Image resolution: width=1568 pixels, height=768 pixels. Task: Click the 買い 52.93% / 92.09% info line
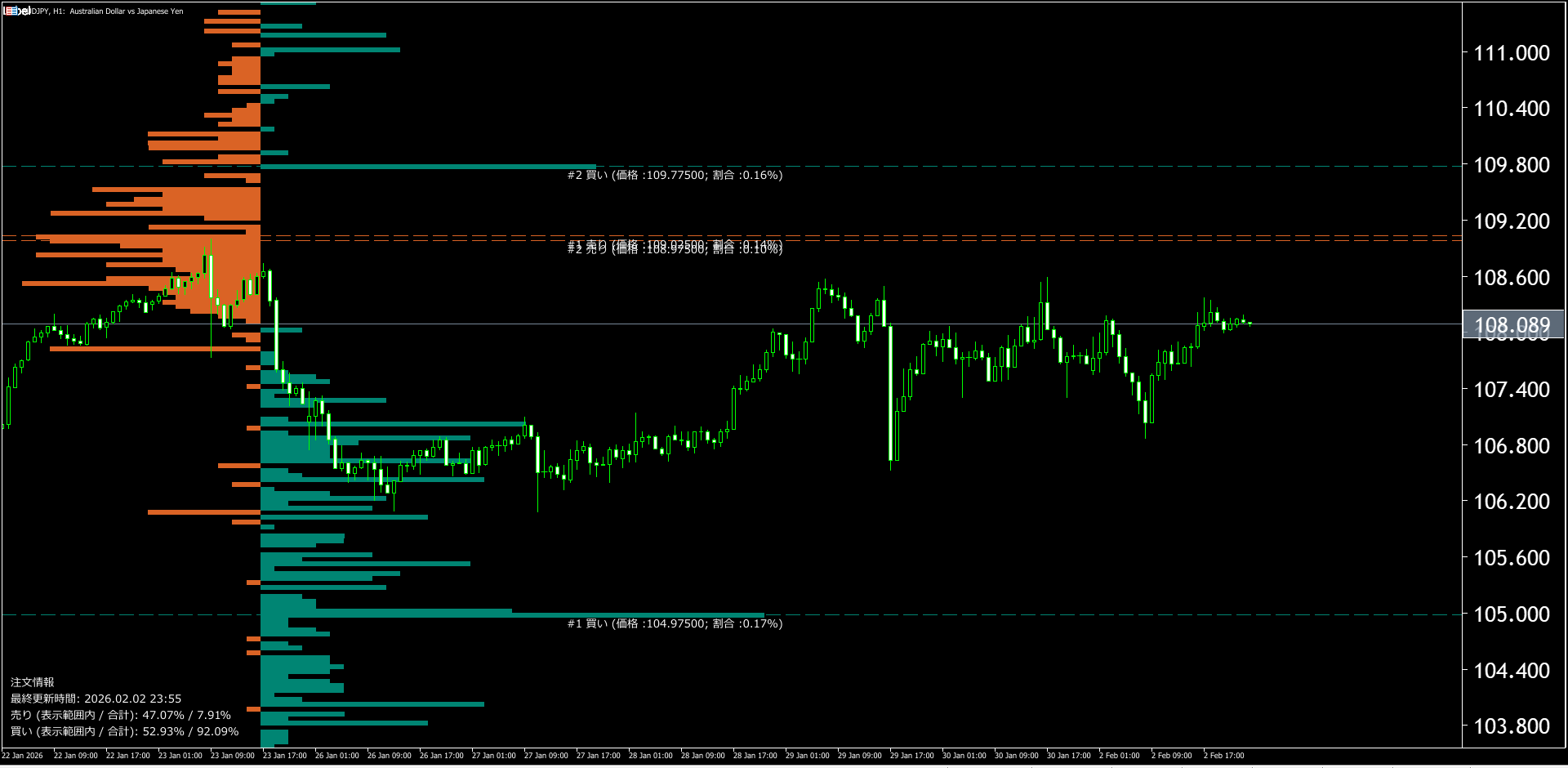(x=125, y=731)
